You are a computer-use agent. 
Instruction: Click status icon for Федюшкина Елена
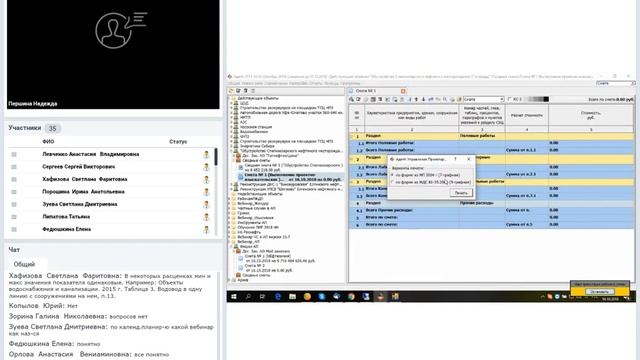(207, 229)
